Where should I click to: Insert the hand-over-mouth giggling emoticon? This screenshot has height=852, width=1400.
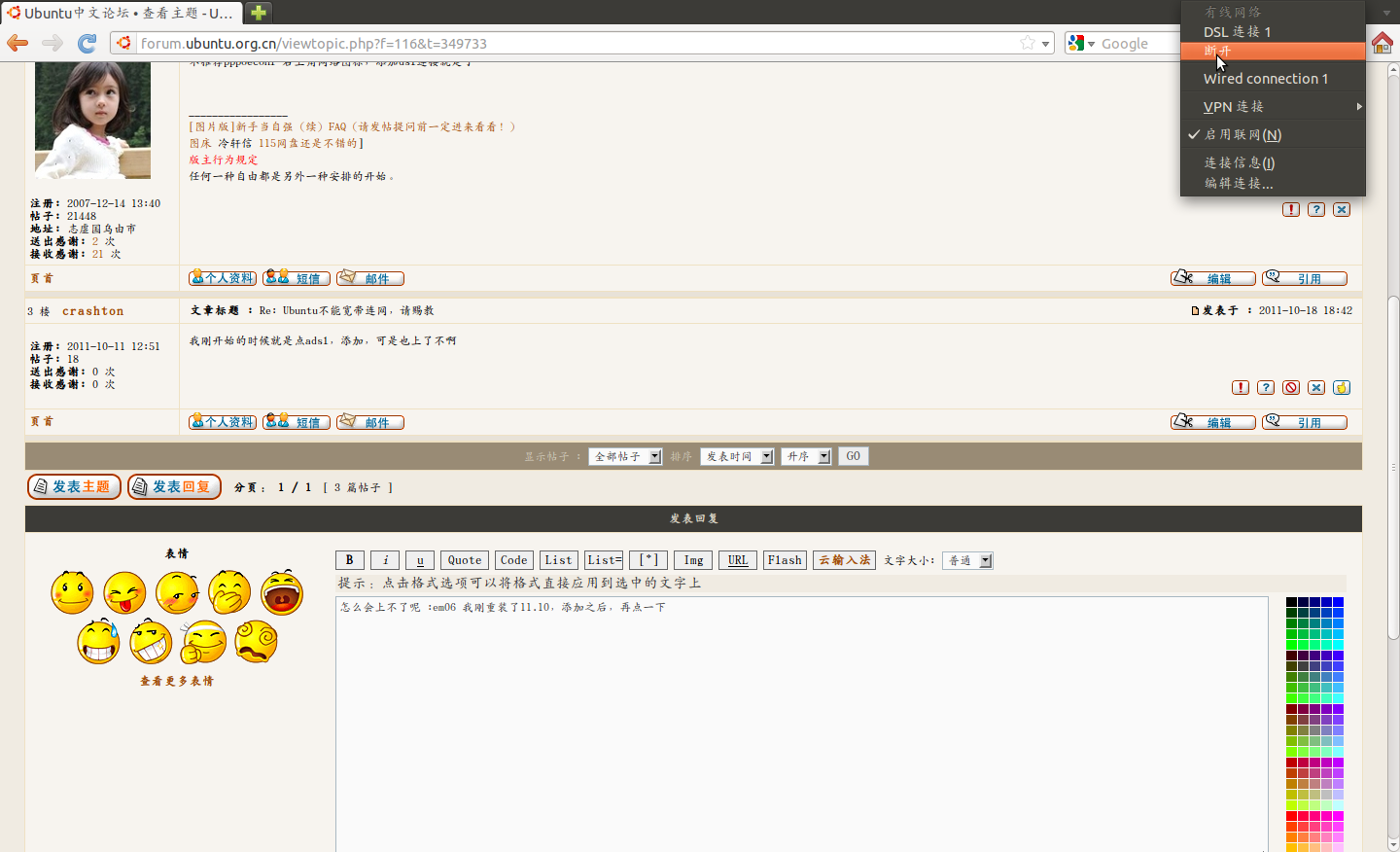coord(229,592)
